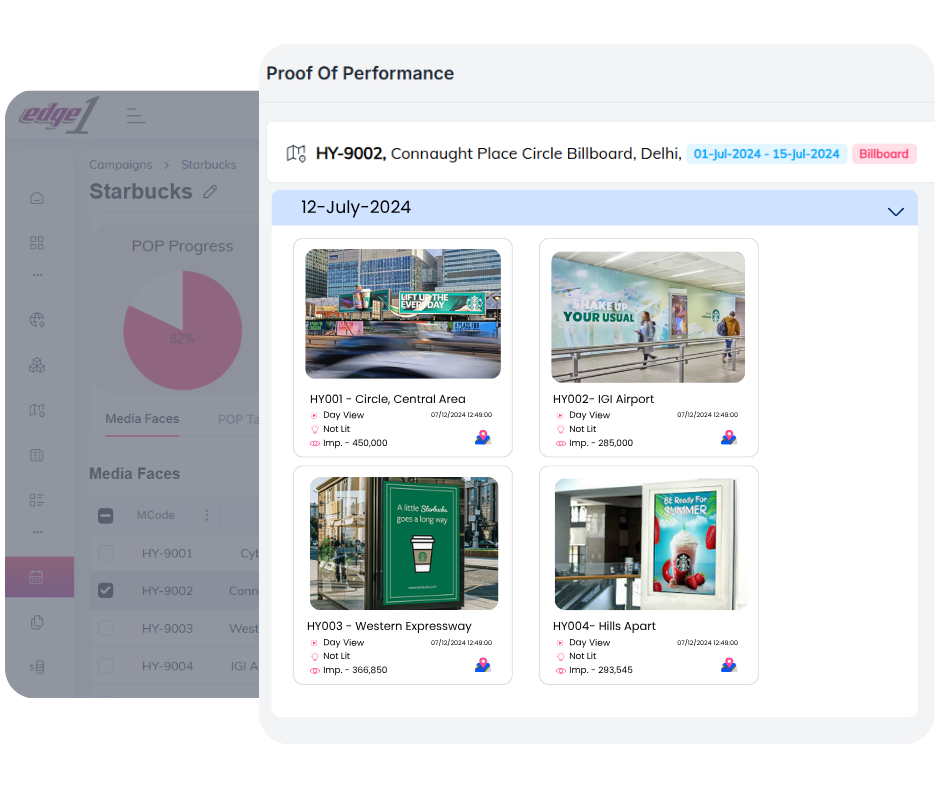Toggle the select-all checkbox in MCode header
Image resolution: width=940 pixels, height=788 pixels.
pyautogui.click(x=106, y=516)
